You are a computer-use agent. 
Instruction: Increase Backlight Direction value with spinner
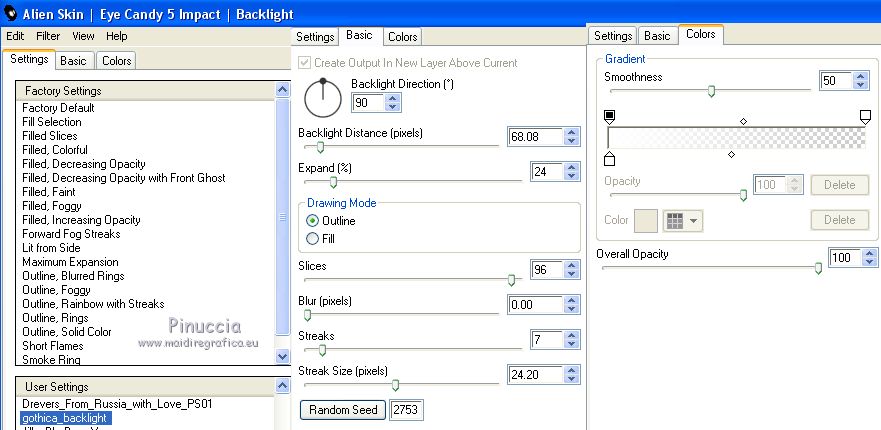tap(393, 98)
